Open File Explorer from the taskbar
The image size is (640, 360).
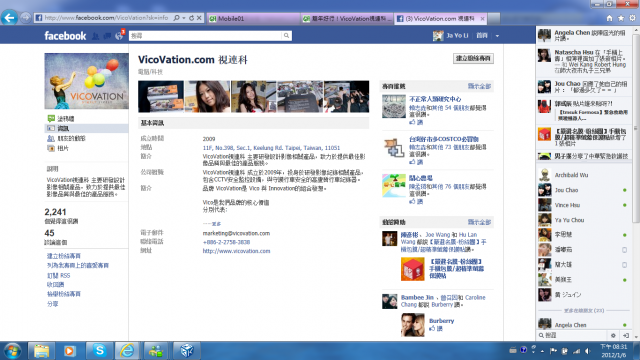(41, 351)
